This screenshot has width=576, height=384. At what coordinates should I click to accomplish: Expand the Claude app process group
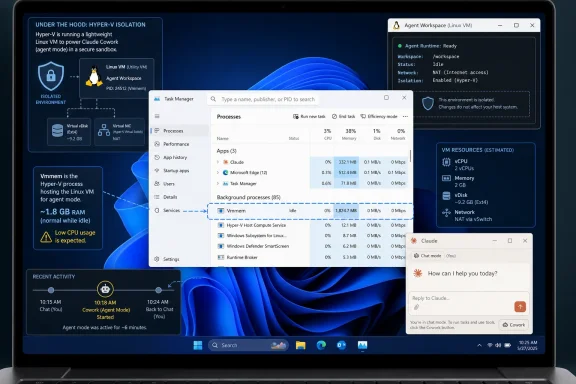click(218, 162)
